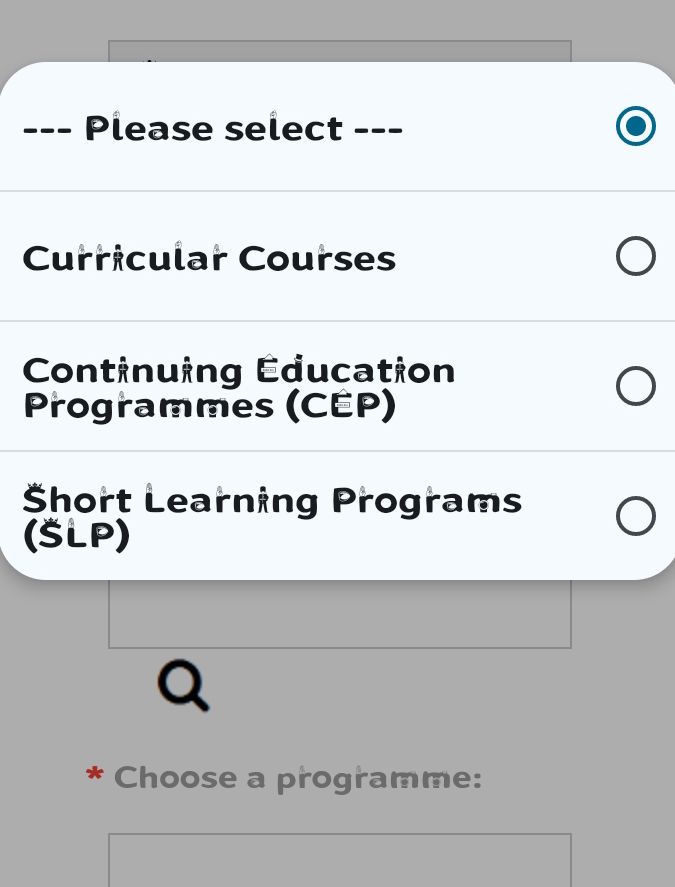The image size is (675, 887).
Task: Click the Choose a programme label
Action: click(x=297, y=778)
